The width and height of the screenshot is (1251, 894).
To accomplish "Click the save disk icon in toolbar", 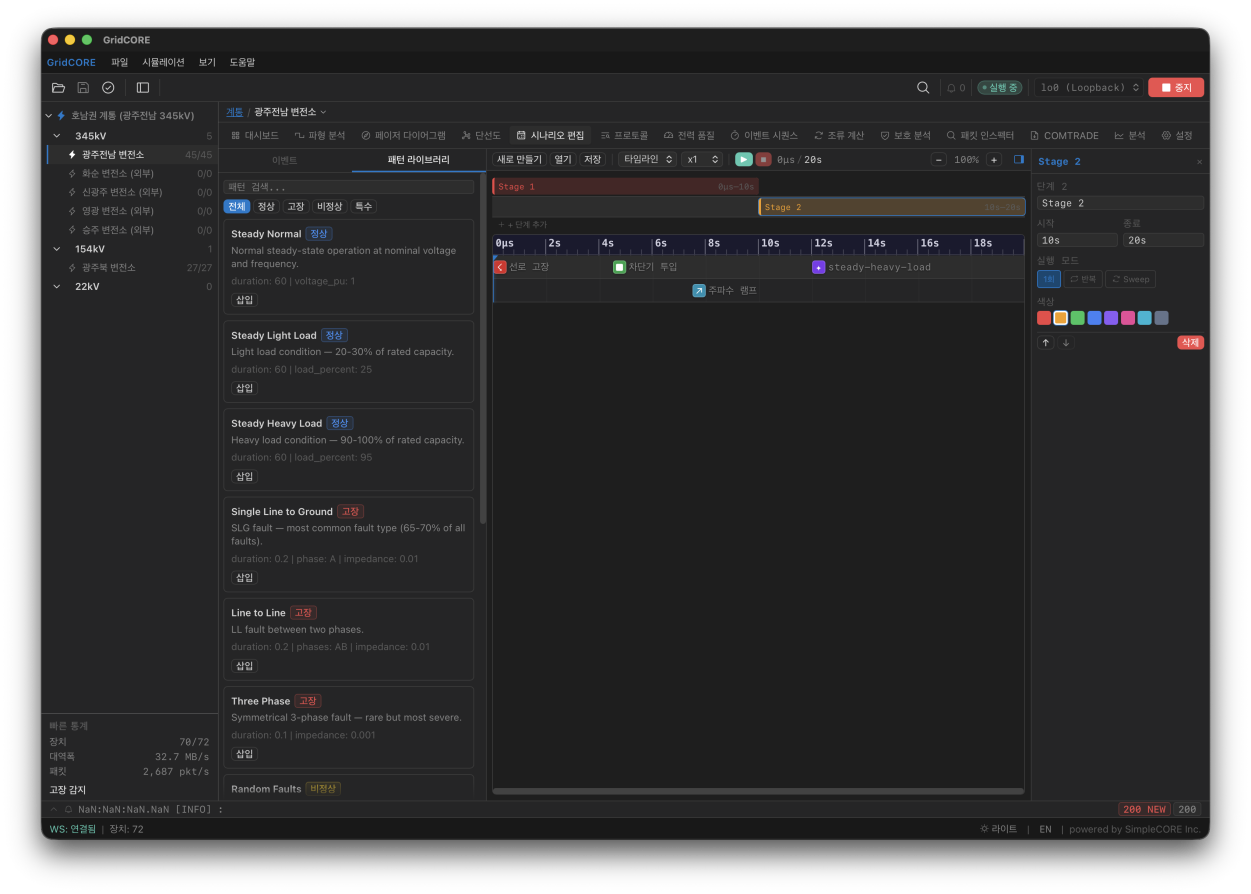I will 83,88.
